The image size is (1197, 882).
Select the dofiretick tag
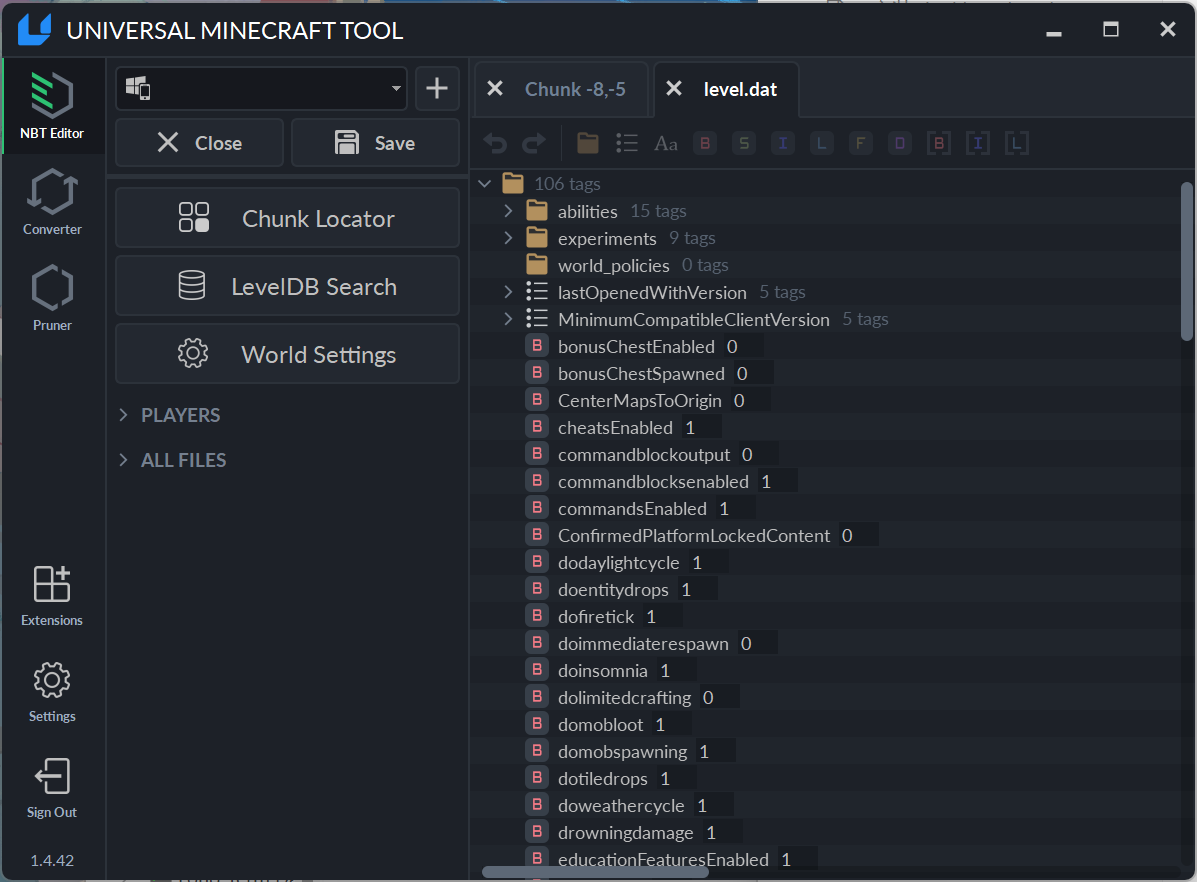pos(595,617)
